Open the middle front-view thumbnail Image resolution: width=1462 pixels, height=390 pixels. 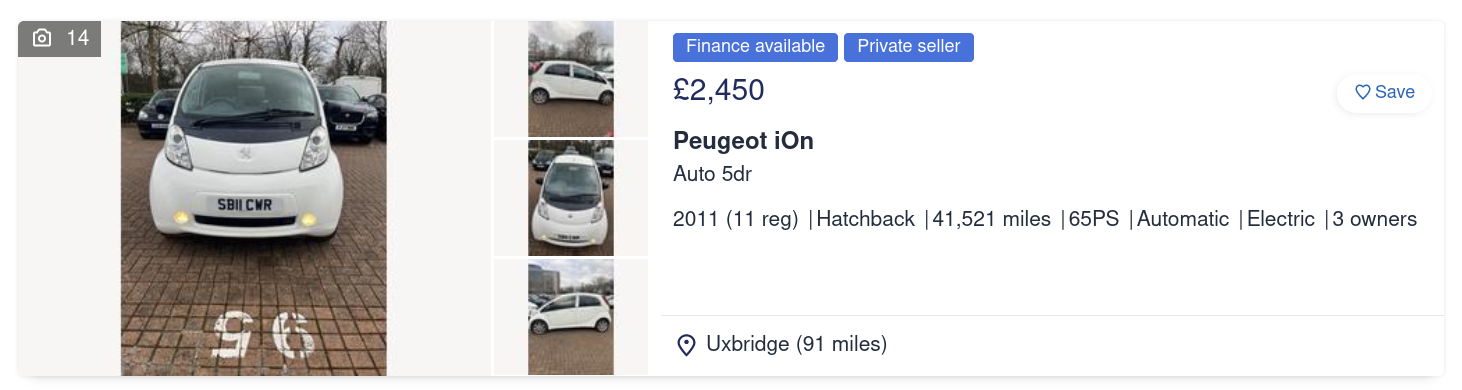coord(571,198)
